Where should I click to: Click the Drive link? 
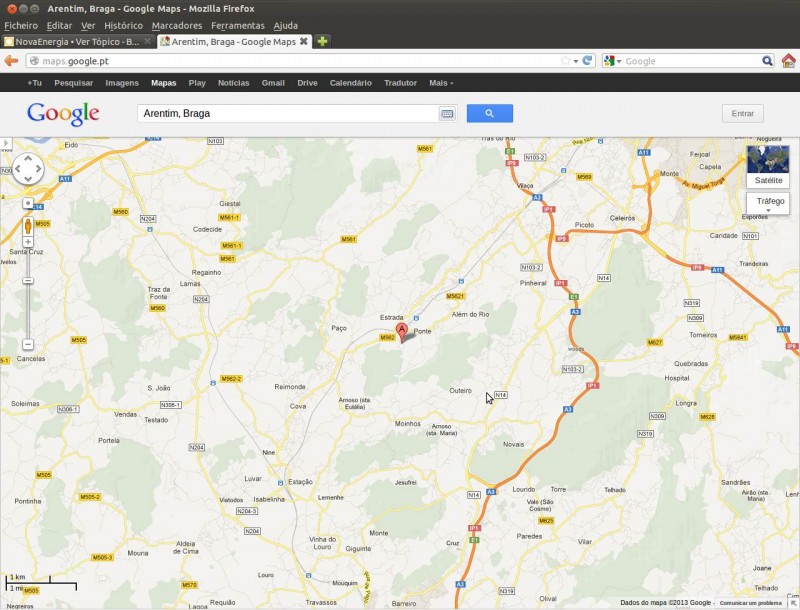coord(307,83)
